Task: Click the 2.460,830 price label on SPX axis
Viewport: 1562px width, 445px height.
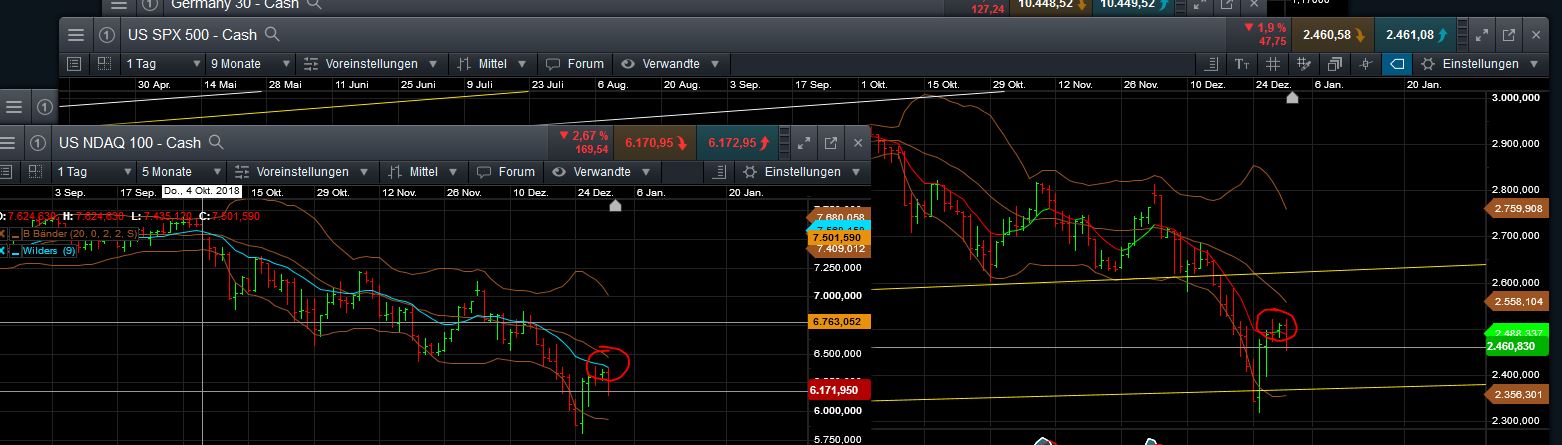Action: point(1518,346)
